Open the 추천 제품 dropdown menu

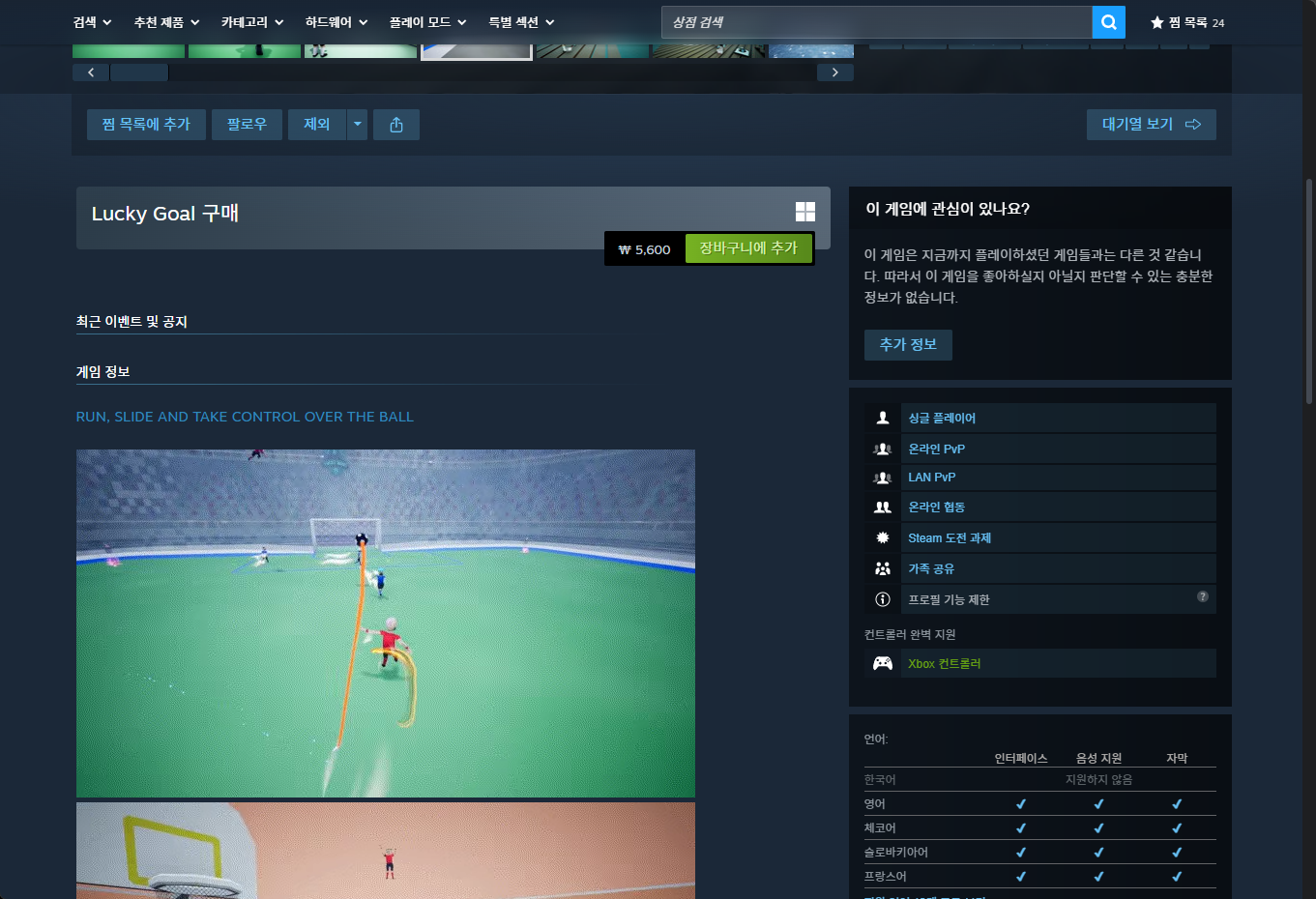pyautogui.click(x=167, y=22)
